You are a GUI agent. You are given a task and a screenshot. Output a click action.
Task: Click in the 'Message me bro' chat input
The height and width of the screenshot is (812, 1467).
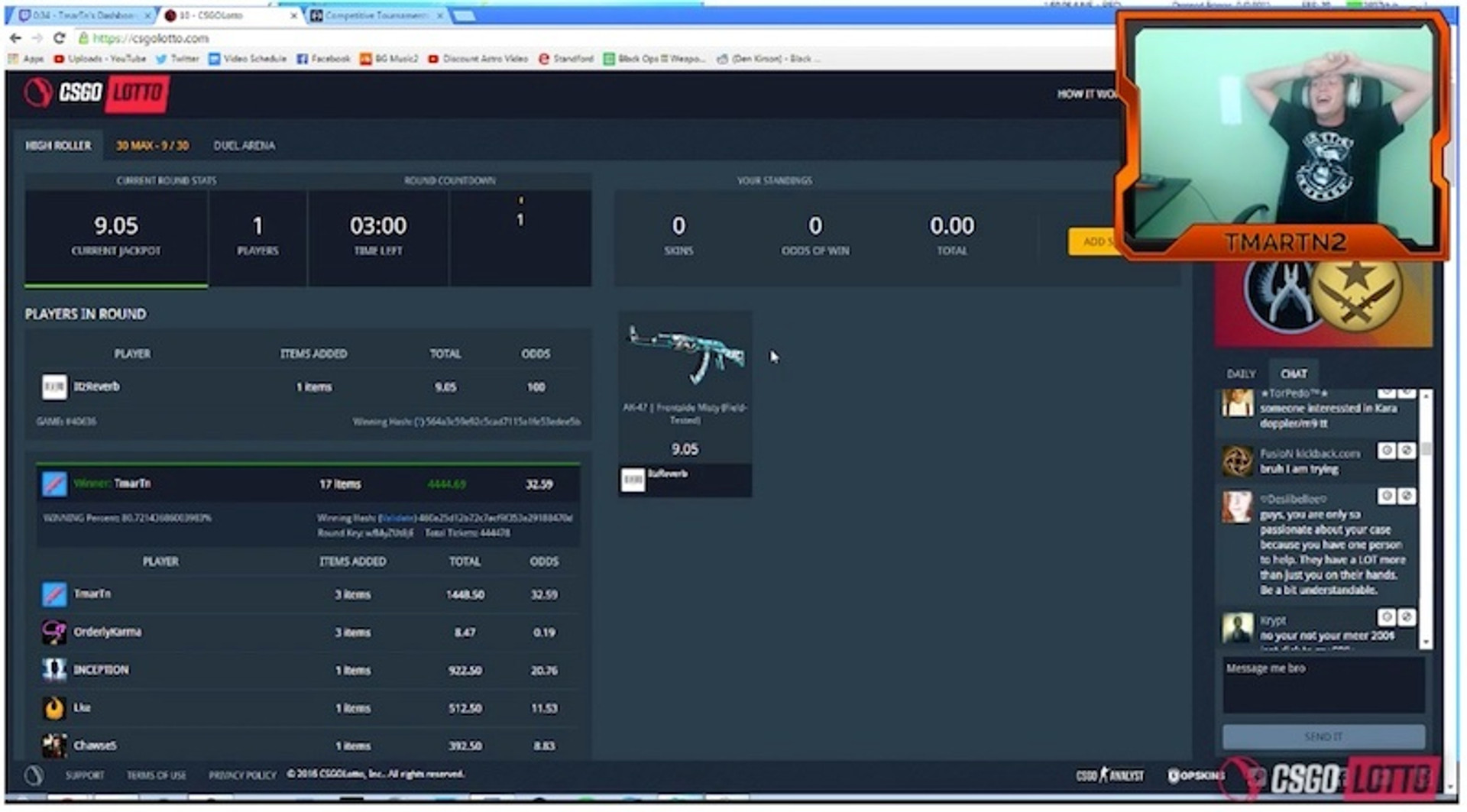pyautogui.click(x=1323, y=685)
